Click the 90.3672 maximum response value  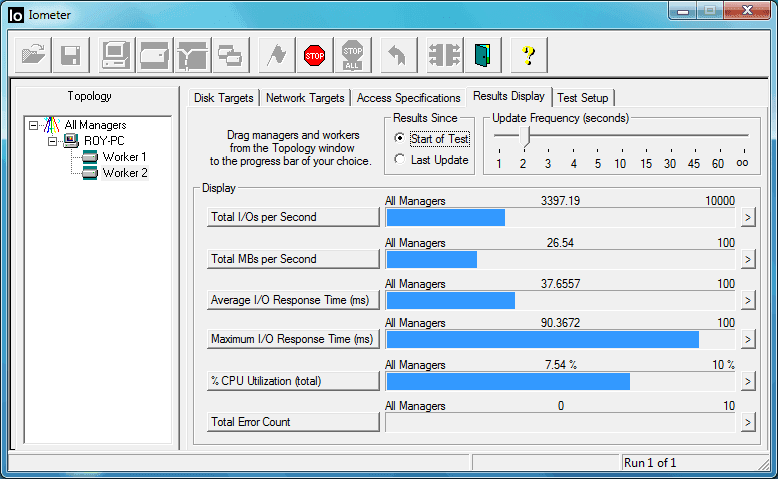pos(560,323)
